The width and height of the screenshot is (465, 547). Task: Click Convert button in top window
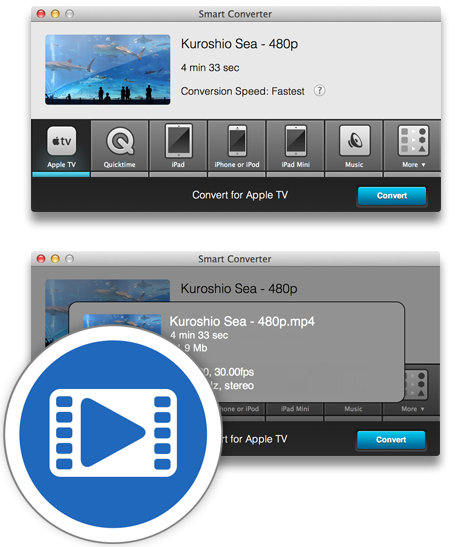point(392,196)
